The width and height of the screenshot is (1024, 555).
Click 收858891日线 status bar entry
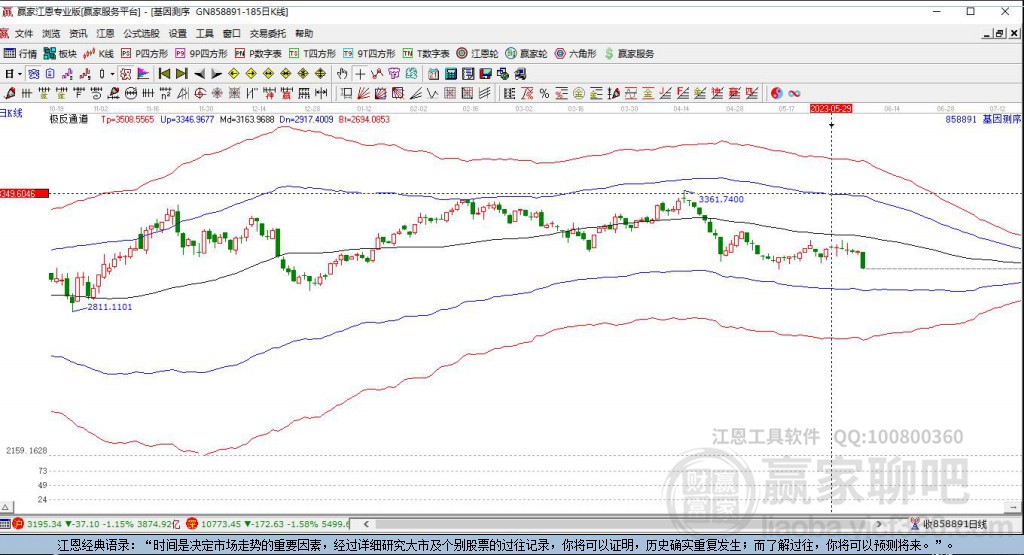tap(949, 524)
